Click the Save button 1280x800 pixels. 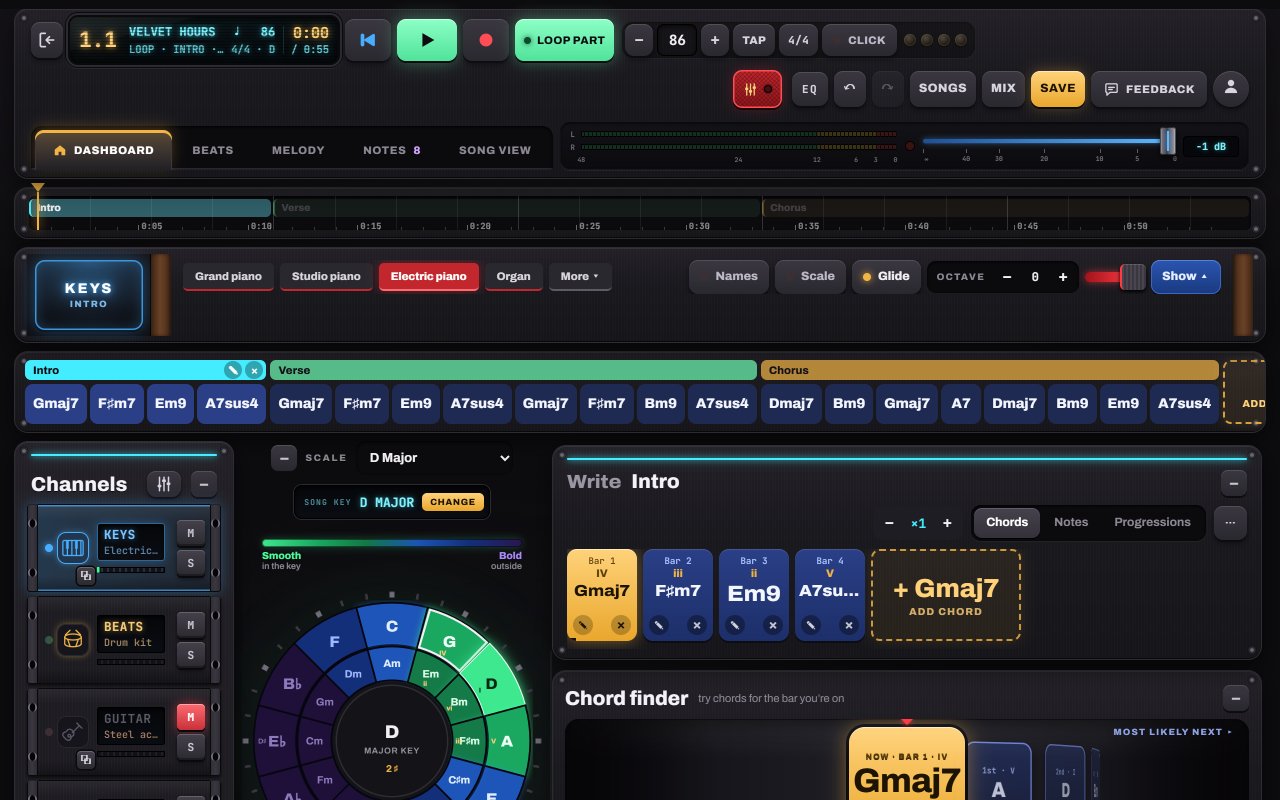tap(1057, 89)
